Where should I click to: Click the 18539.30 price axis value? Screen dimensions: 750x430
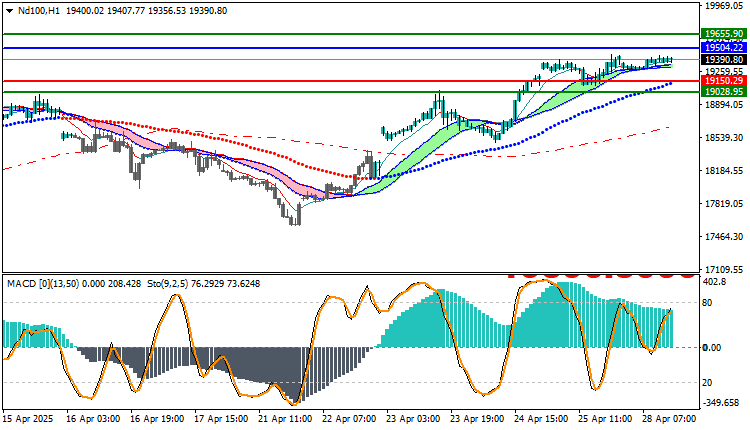pos(724,137)
